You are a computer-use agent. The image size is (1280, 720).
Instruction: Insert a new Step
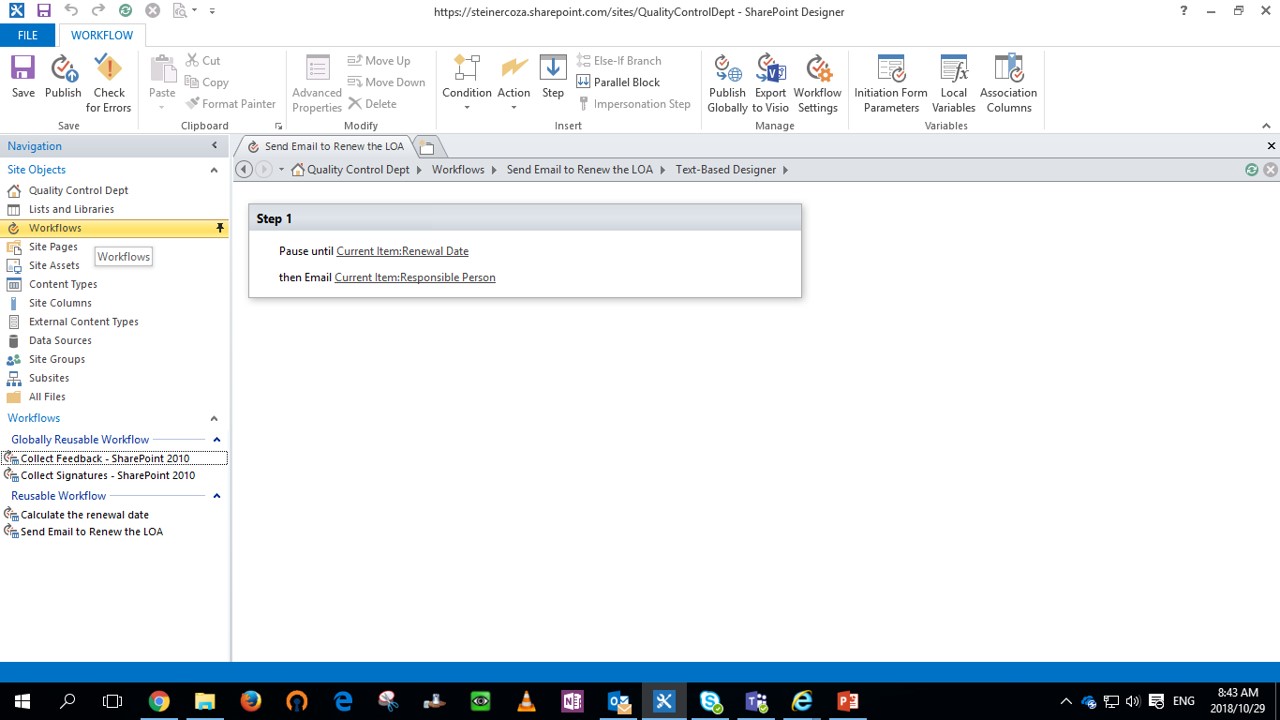click(553, 78)
